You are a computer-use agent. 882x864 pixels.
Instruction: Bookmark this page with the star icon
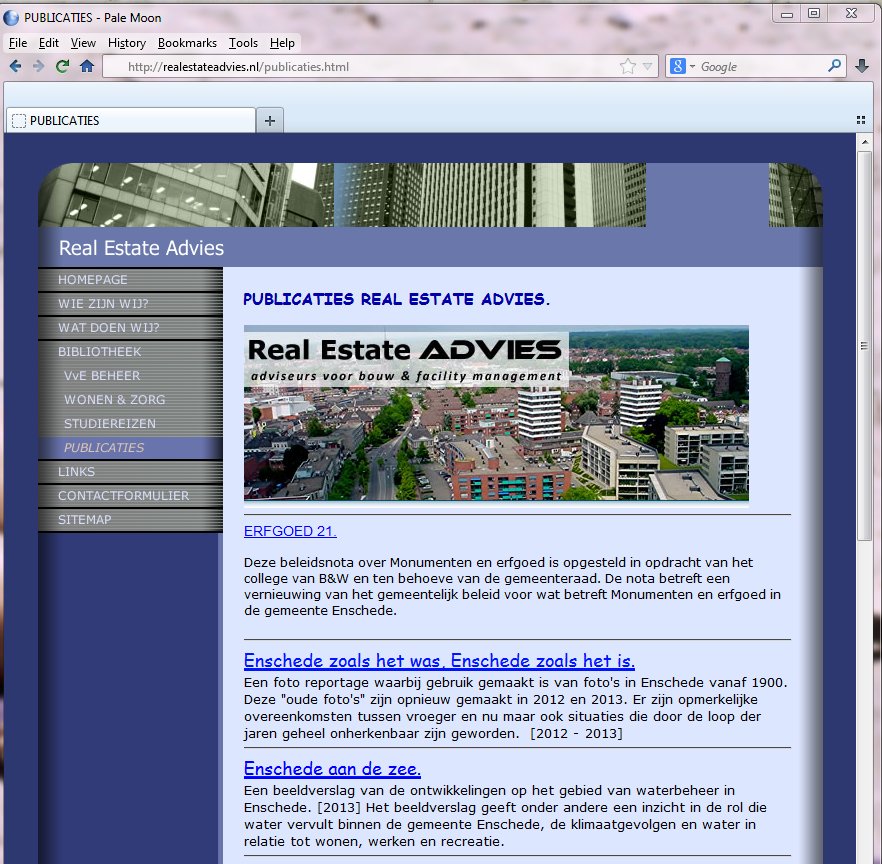627,67
